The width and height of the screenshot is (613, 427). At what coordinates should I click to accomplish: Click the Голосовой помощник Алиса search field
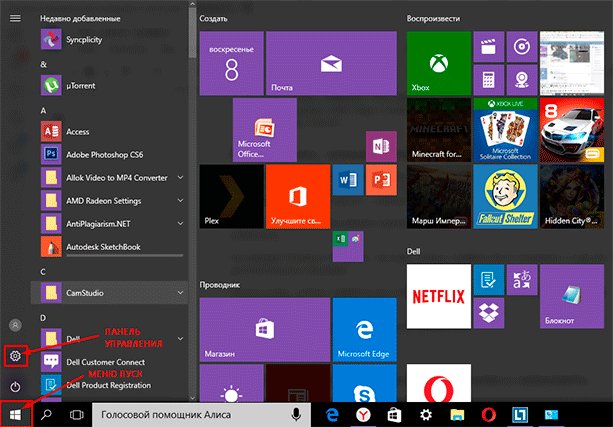pyautogui.click(x=201, y=414)
